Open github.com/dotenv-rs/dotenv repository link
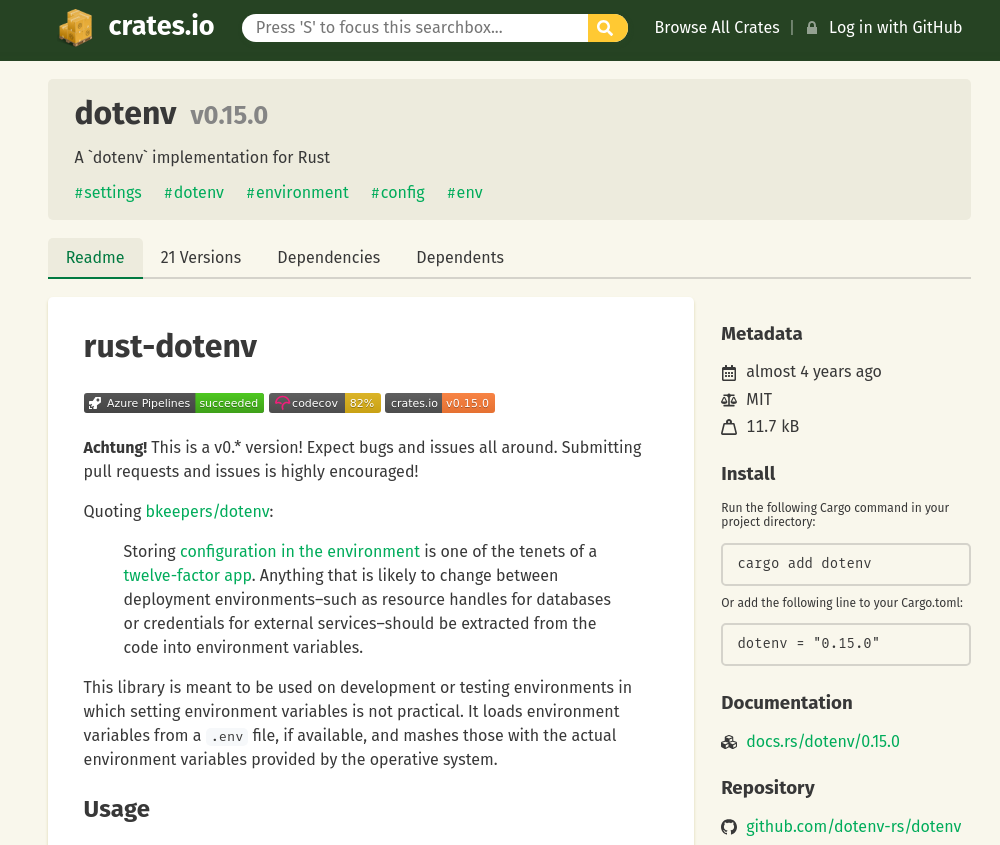Viewport: 1000px width, 845px height. pos(853,827)
